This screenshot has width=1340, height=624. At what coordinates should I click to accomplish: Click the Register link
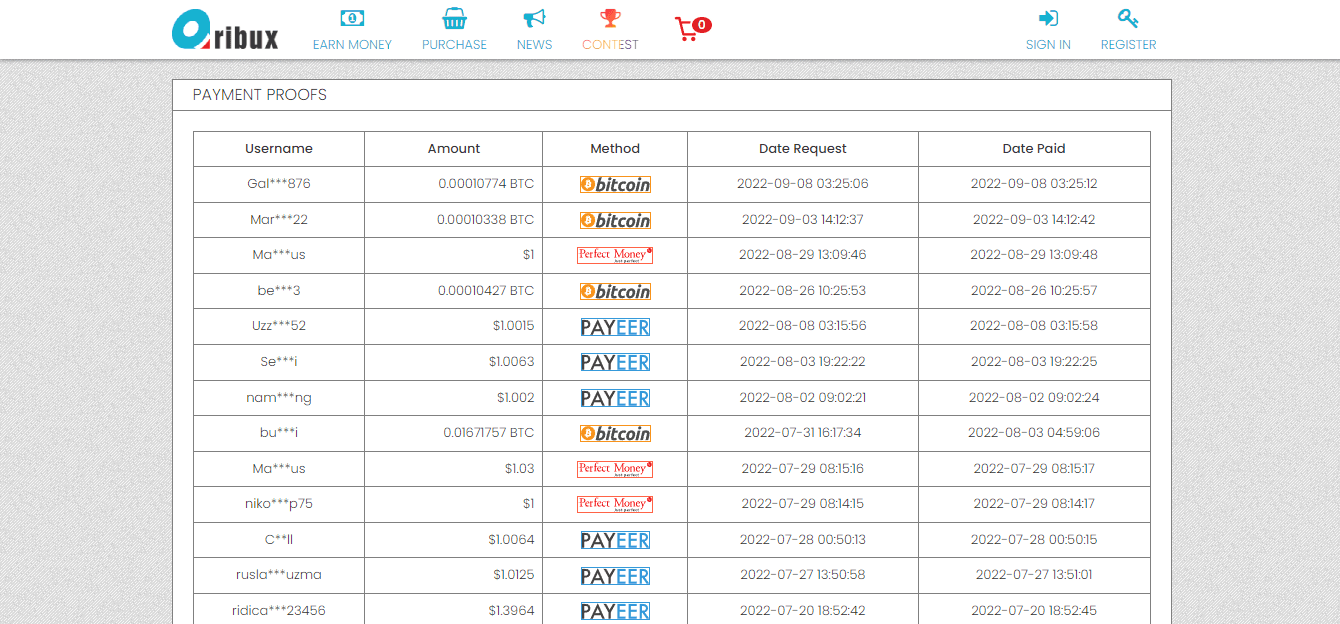(x=1128, y=30)
